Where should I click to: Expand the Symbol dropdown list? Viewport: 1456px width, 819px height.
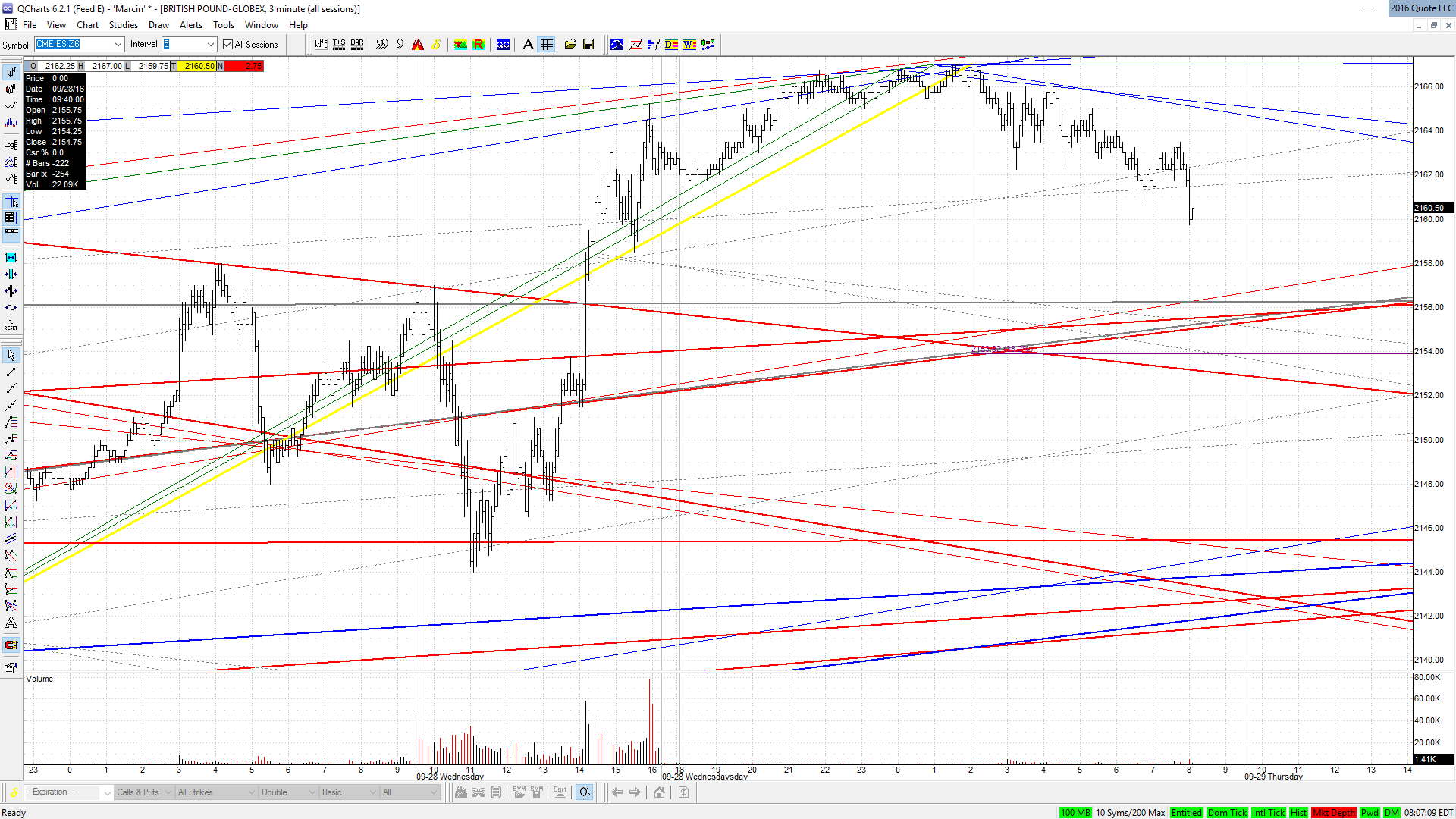(118, 45)
